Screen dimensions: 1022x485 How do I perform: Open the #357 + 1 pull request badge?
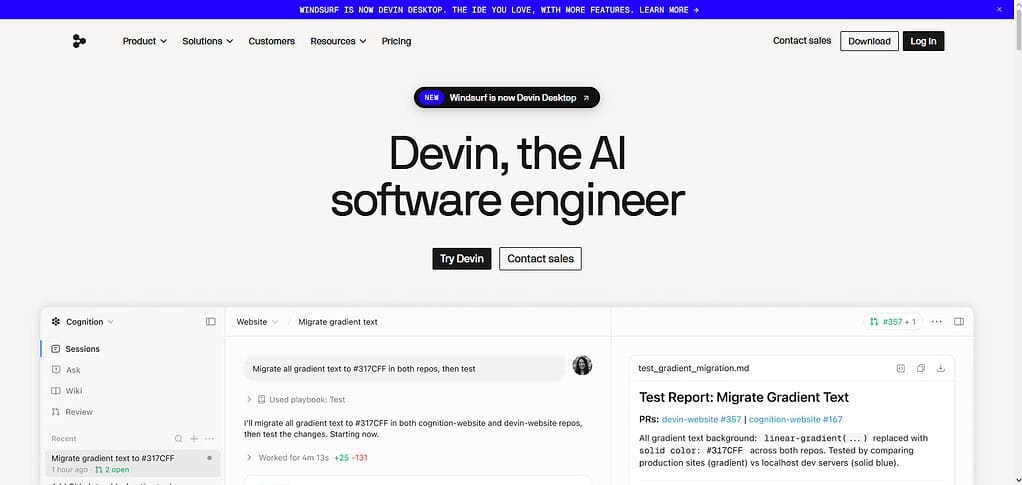pyautogui.click(x=893, y=321)
